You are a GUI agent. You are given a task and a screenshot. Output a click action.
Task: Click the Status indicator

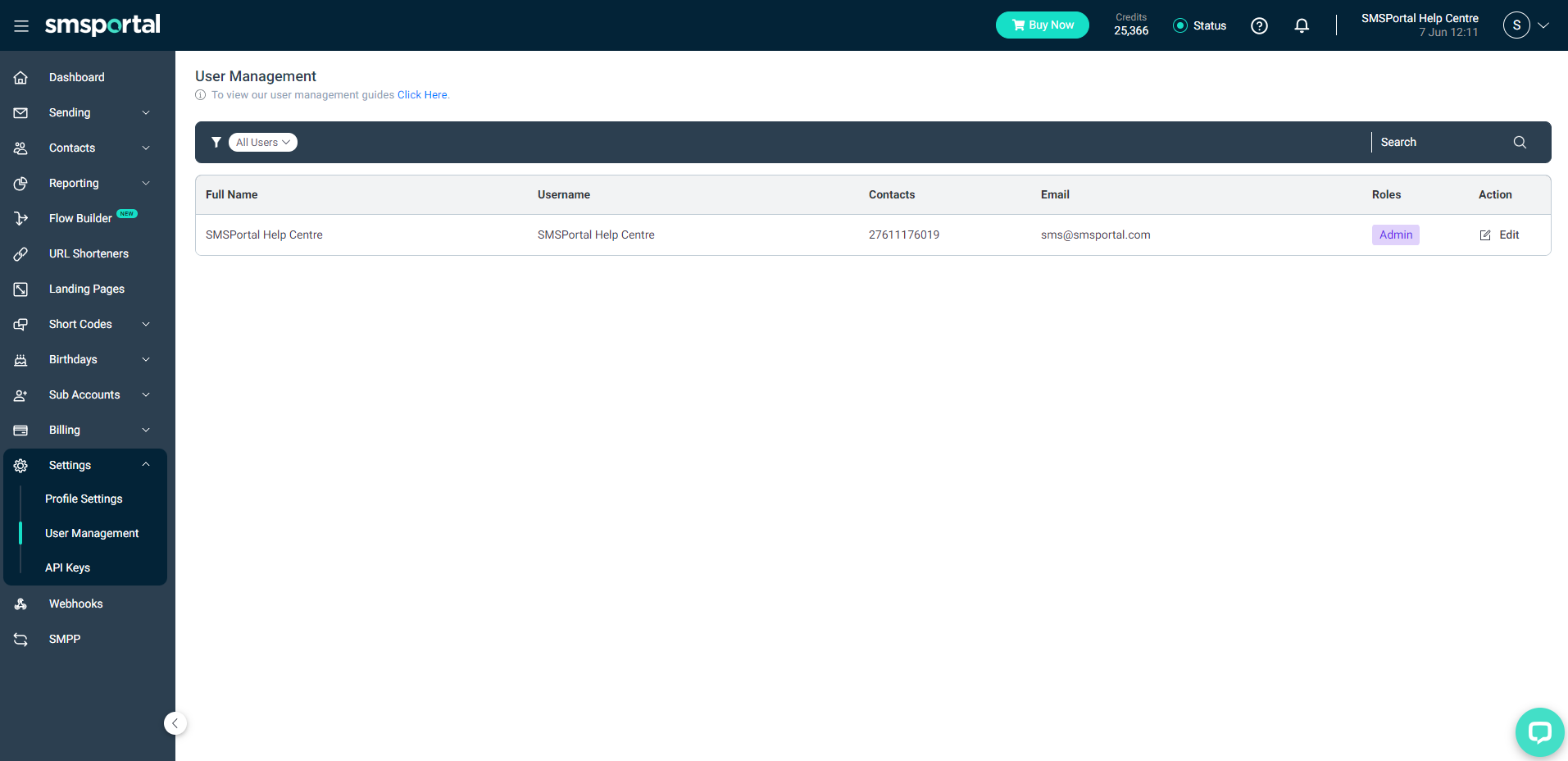(x=1200, y=25)
